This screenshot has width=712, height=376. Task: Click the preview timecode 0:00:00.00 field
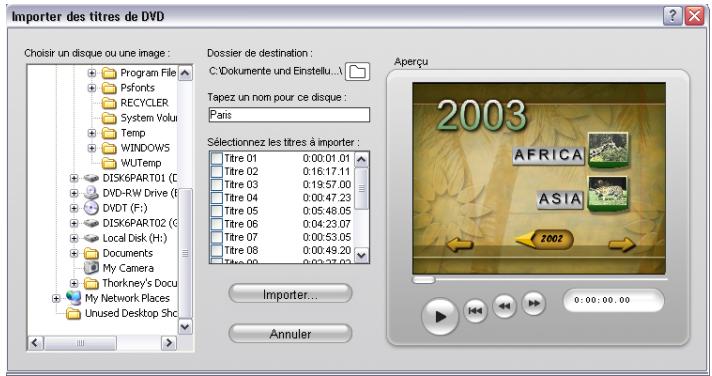point(613,300)
